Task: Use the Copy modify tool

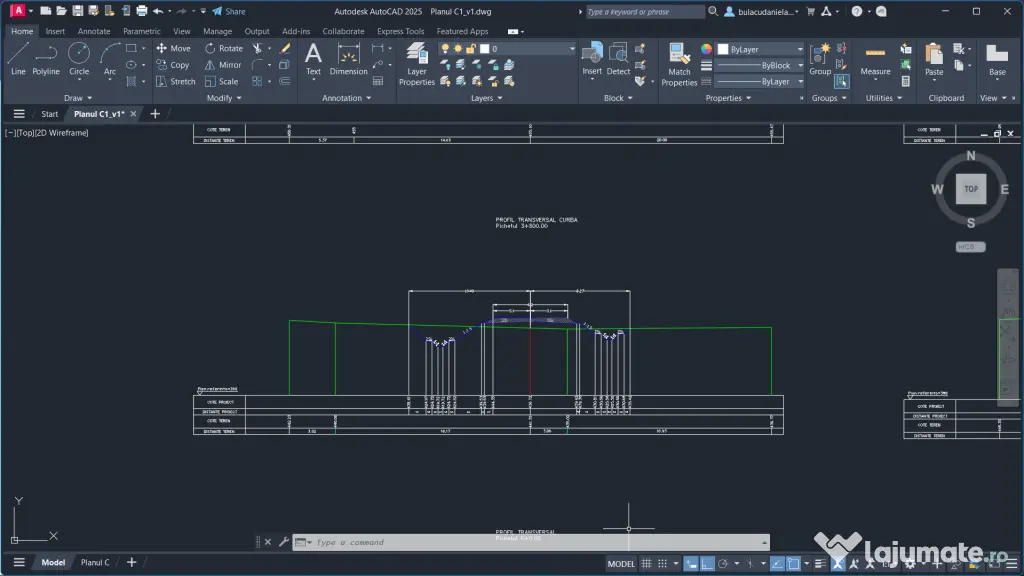Action: click(x=172, y=65)
